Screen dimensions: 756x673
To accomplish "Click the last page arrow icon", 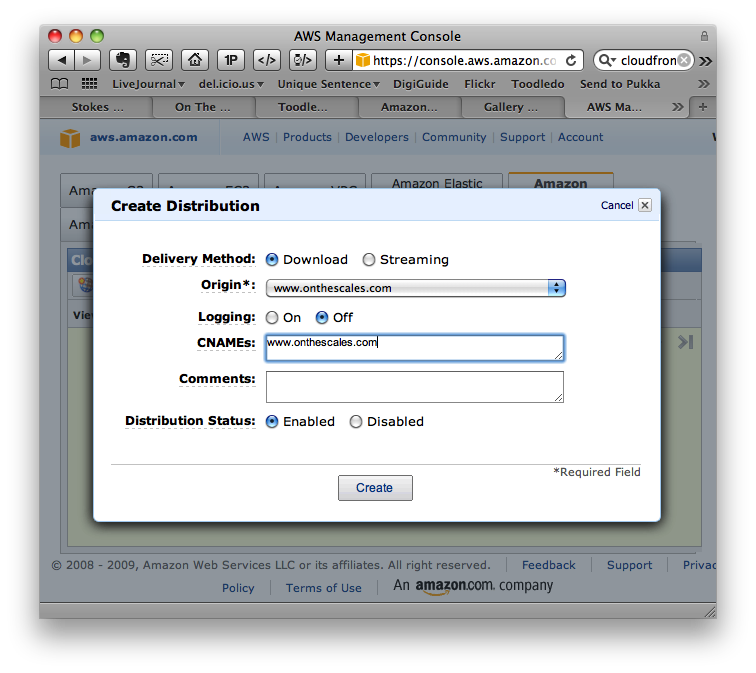I will pyautogui.click(x=685, y=342).
